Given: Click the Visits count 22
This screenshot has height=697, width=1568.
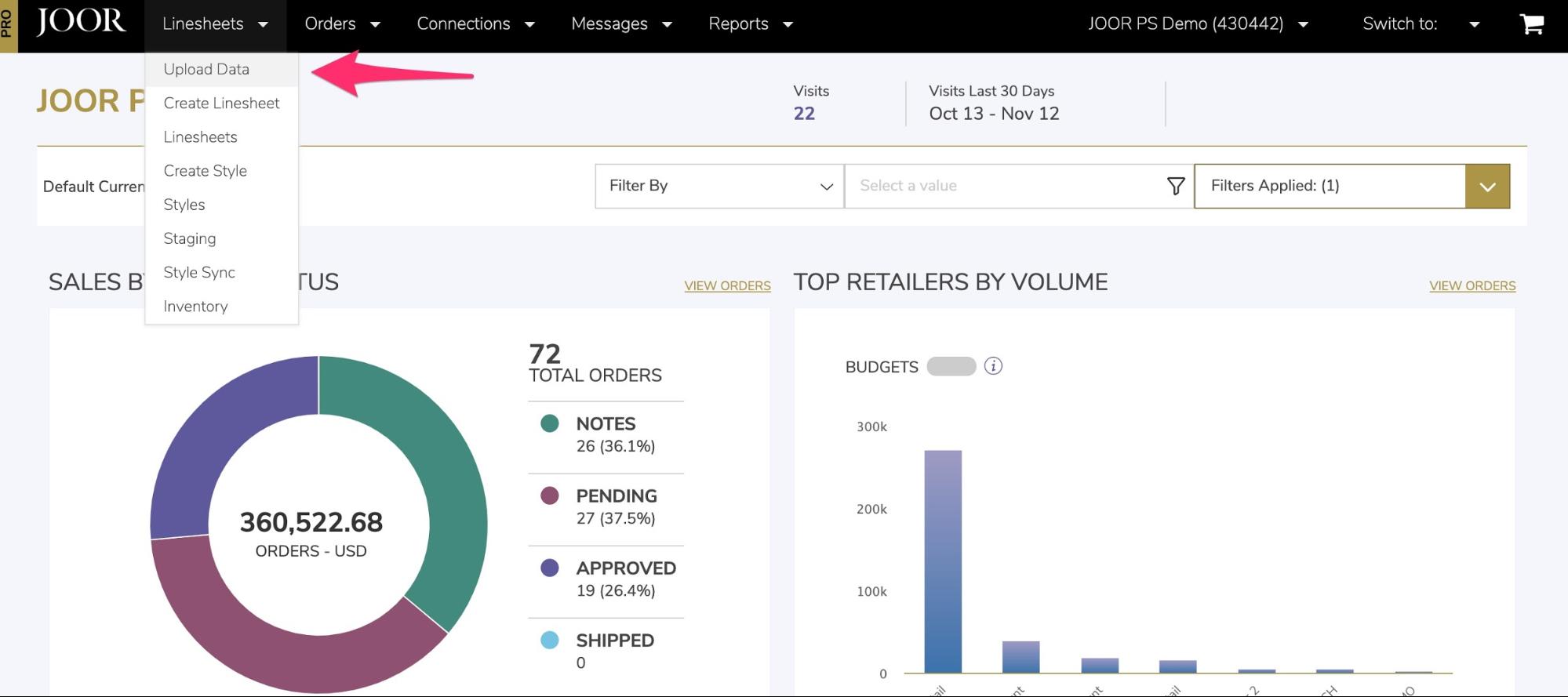Looking at the screenshot, I should tap(804, 114).
